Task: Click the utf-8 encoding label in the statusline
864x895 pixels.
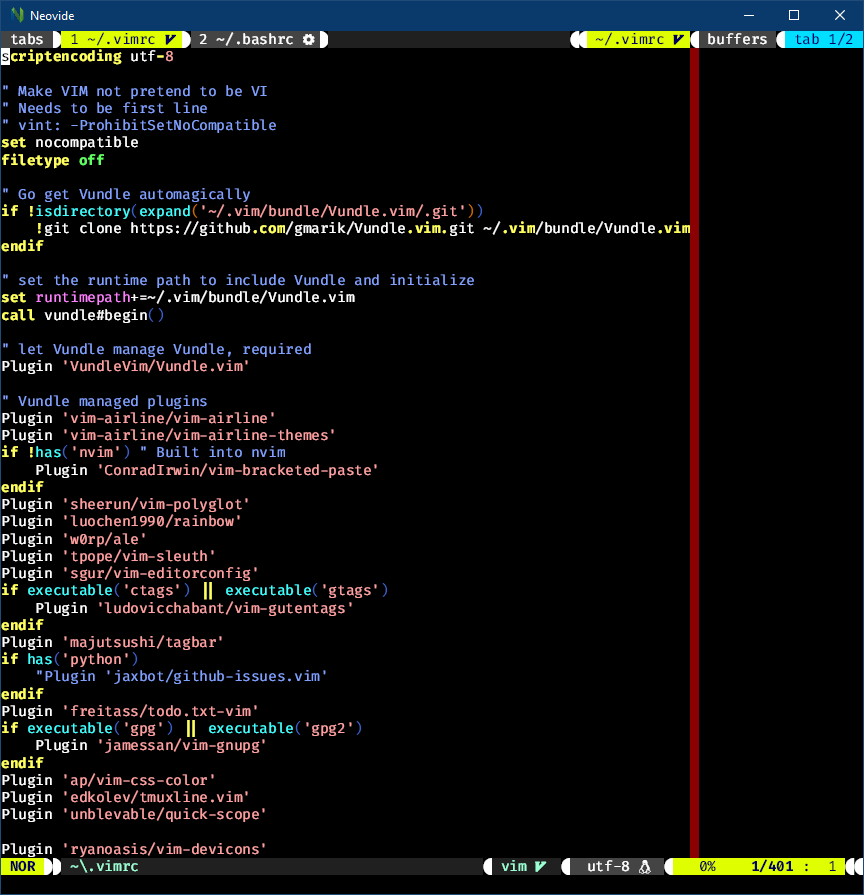Action: (608, 866)
